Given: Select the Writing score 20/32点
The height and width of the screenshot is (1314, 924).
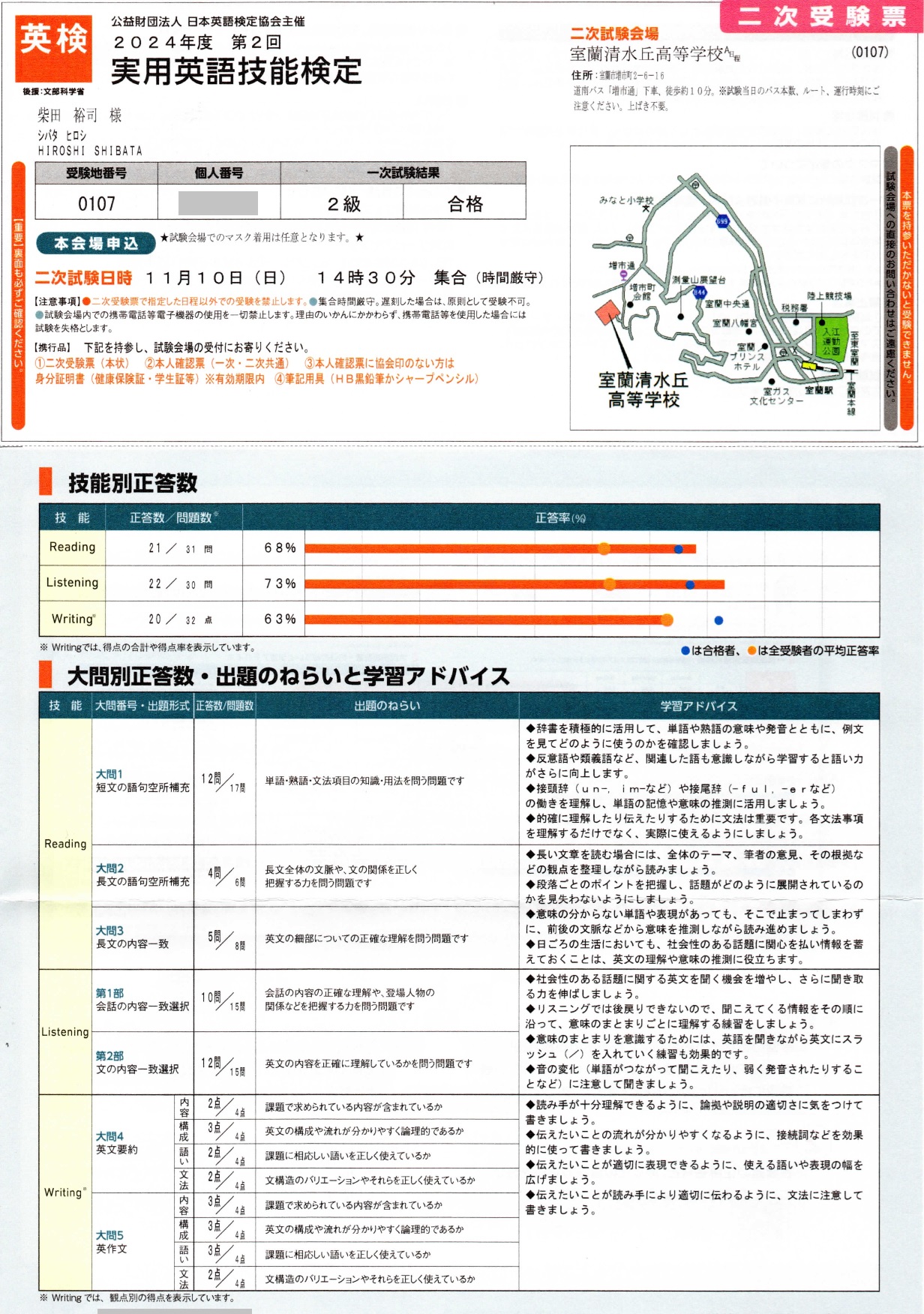Looking at the screenshot, I should coord(180,619).
